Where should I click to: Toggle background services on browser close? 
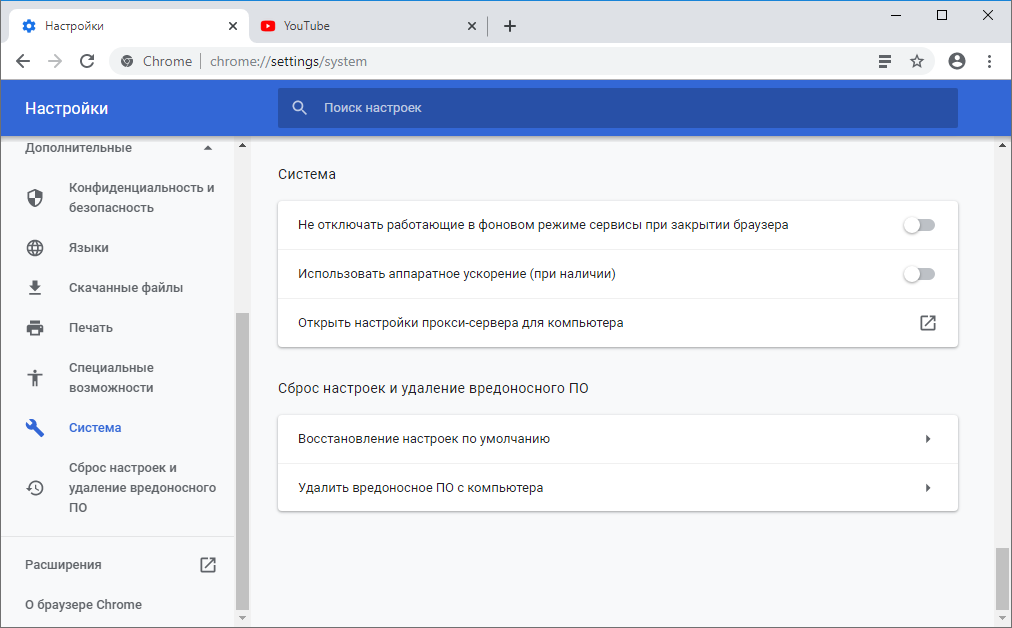tap(918, 225)
